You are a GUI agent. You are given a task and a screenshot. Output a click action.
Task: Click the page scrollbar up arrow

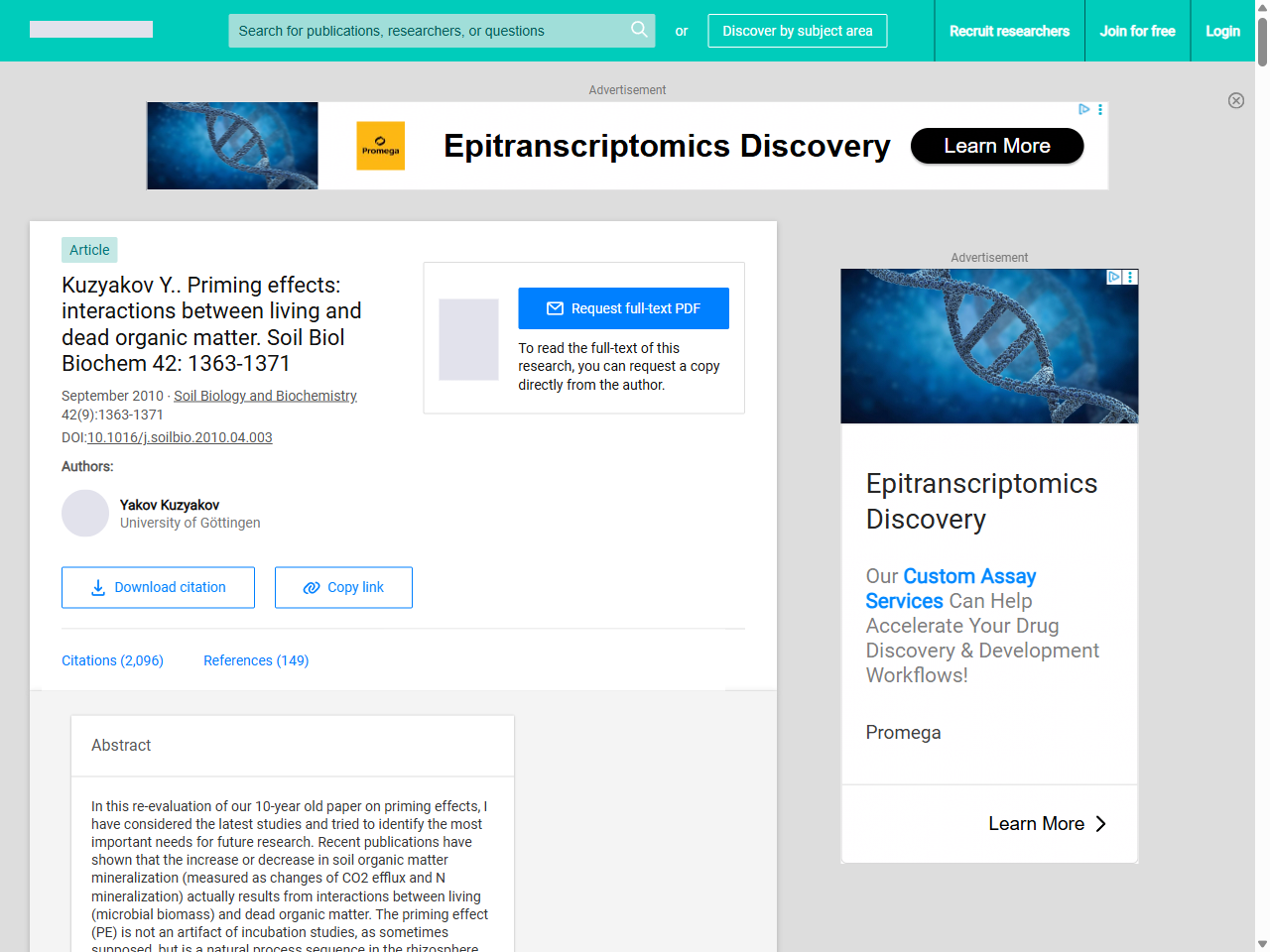pos(1262,7)
